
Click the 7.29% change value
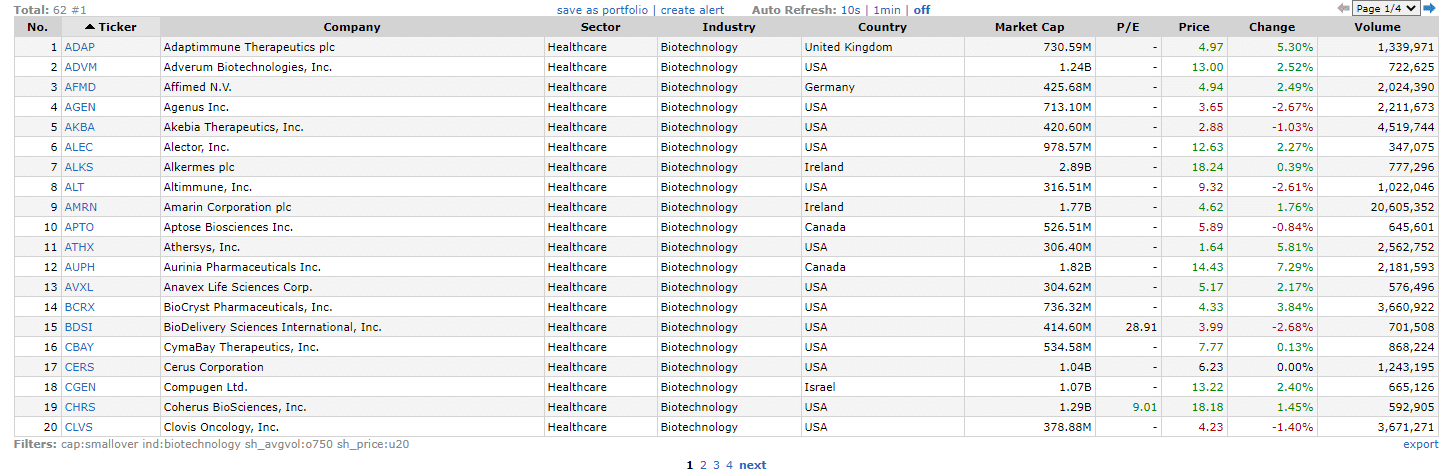click(x=1295, y=267)
